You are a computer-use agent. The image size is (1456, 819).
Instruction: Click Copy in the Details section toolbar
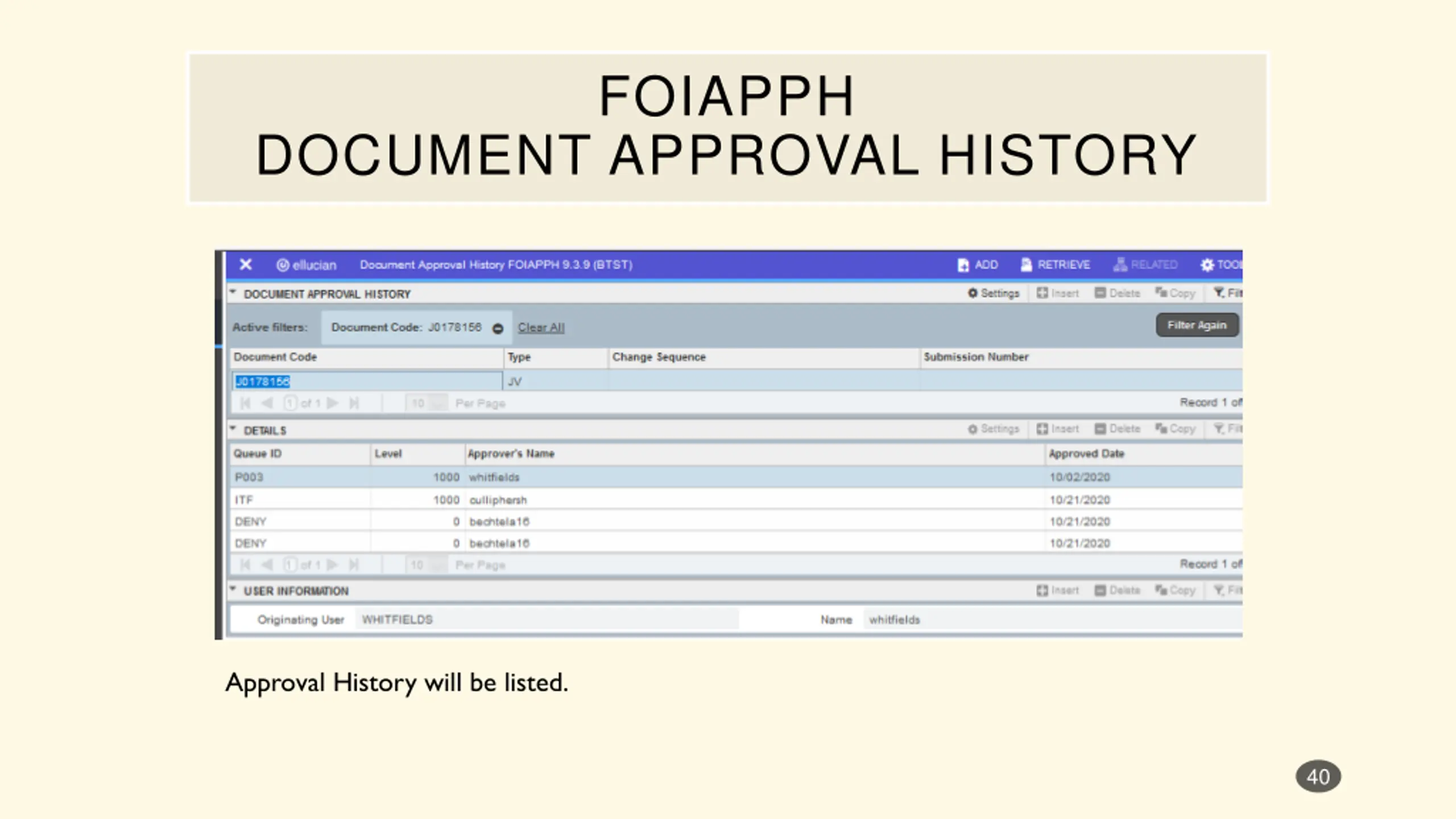[1175, 428]
